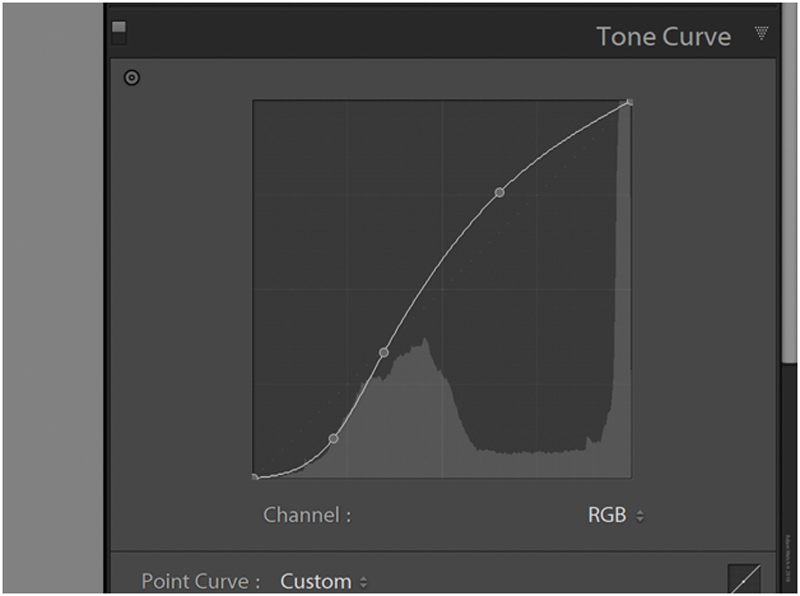This screenshot has width=800, height=596.
Task: Select the midtone control point on the curve
Action: click(x=383, y=352)
